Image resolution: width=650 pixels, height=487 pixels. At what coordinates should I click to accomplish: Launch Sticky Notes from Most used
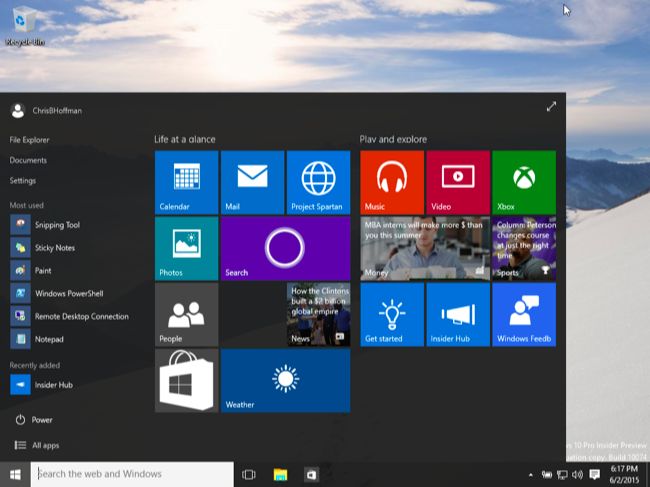pos(43,247)
